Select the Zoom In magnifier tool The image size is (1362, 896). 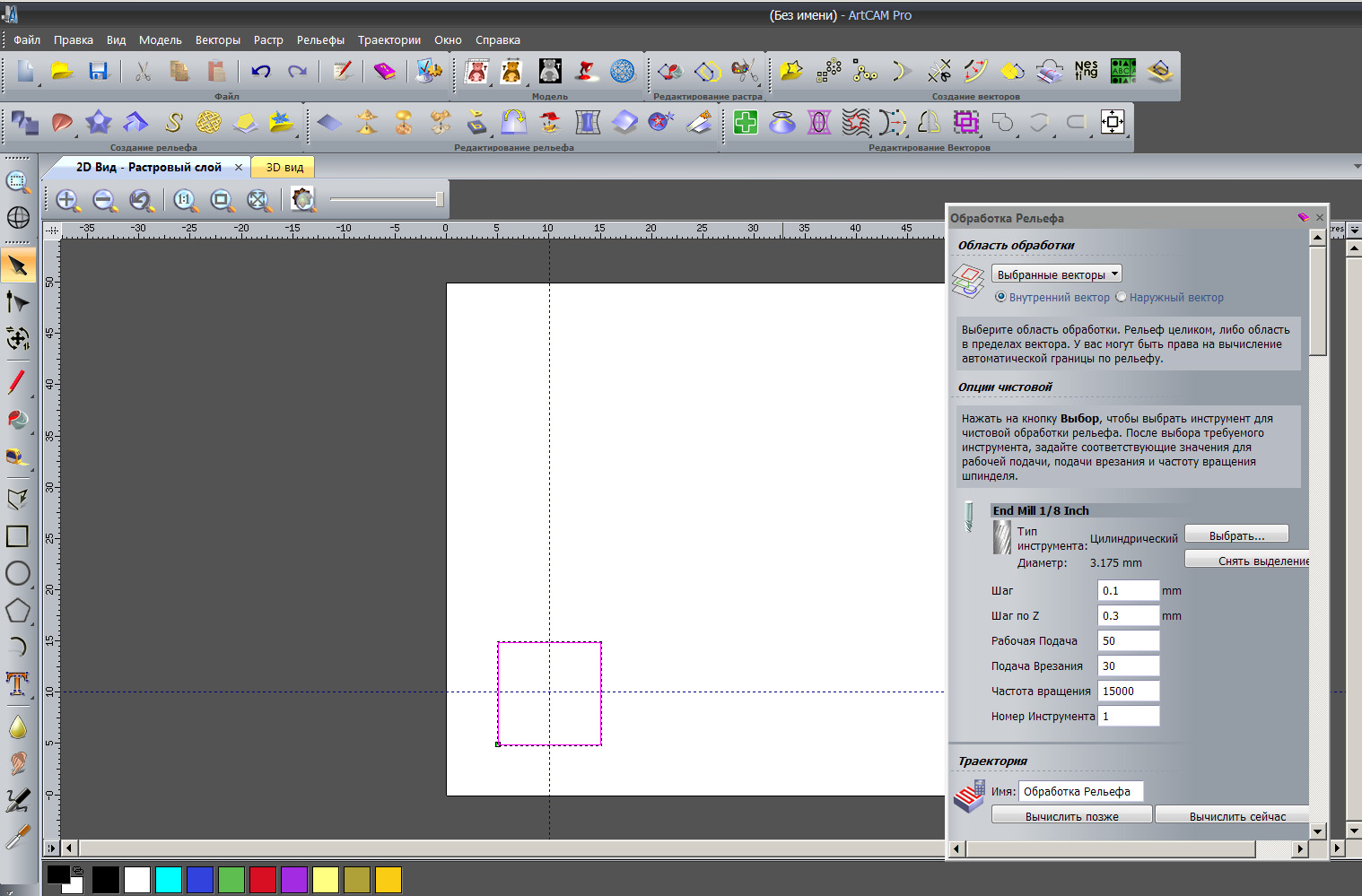[x=68, y=200]
